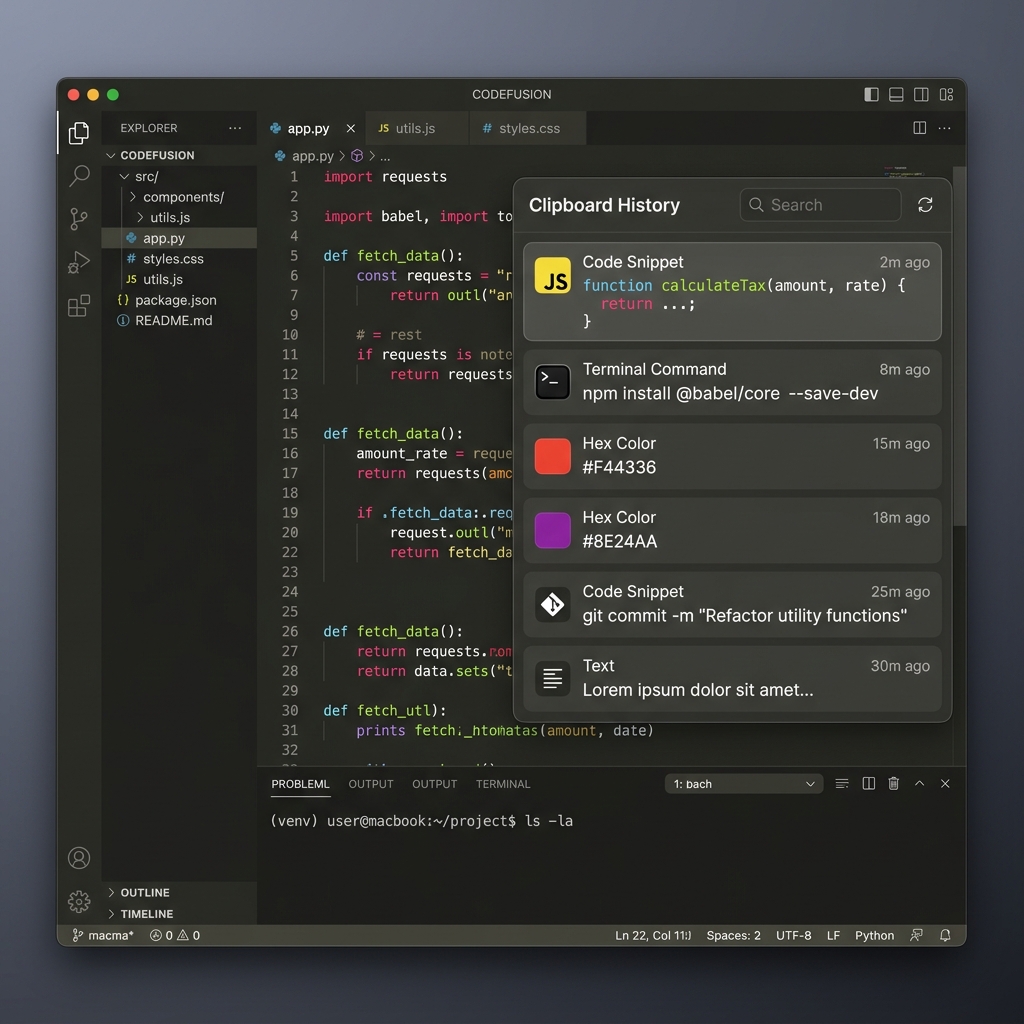Click the JS icon on calculateTax snippet

tap(552, 276)
